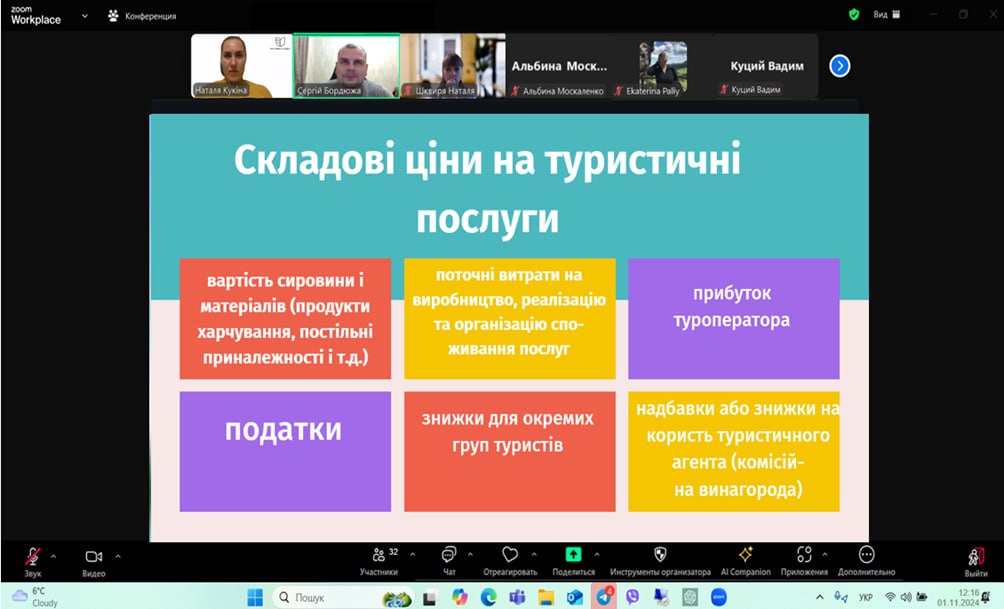This screenshot has width=1004, height=609.
Task: Expand audio options arrow next to Звук
Action: [53, 556]
